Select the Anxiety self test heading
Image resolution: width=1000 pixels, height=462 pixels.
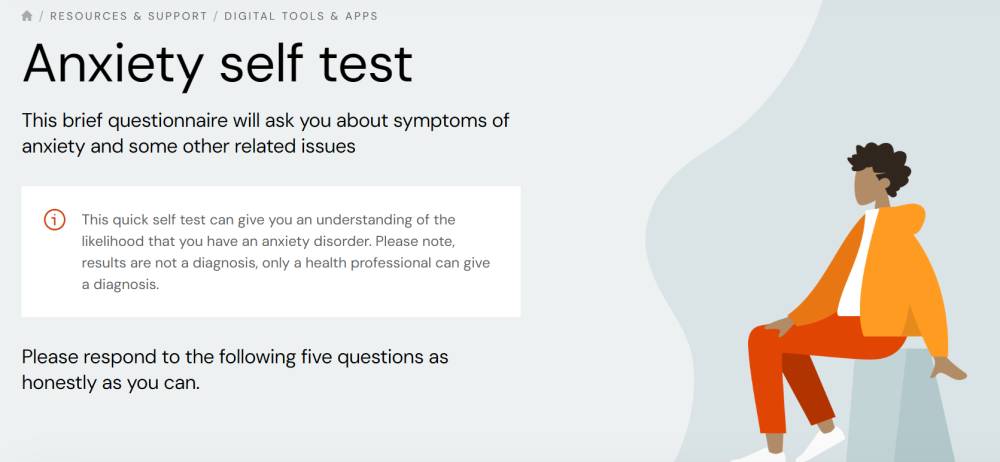(x=217, y=65)
